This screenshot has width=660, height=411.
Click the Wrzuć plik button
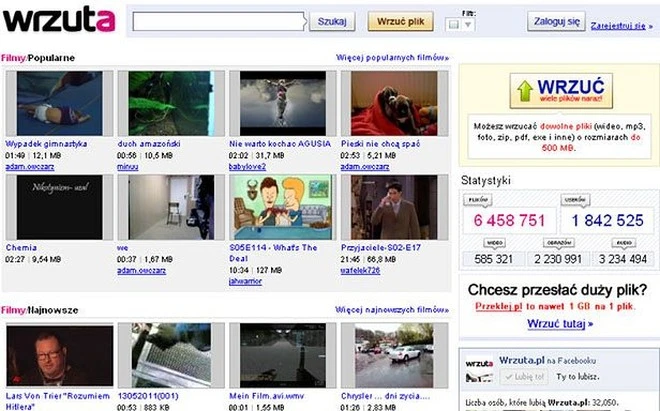pos(400,21)
